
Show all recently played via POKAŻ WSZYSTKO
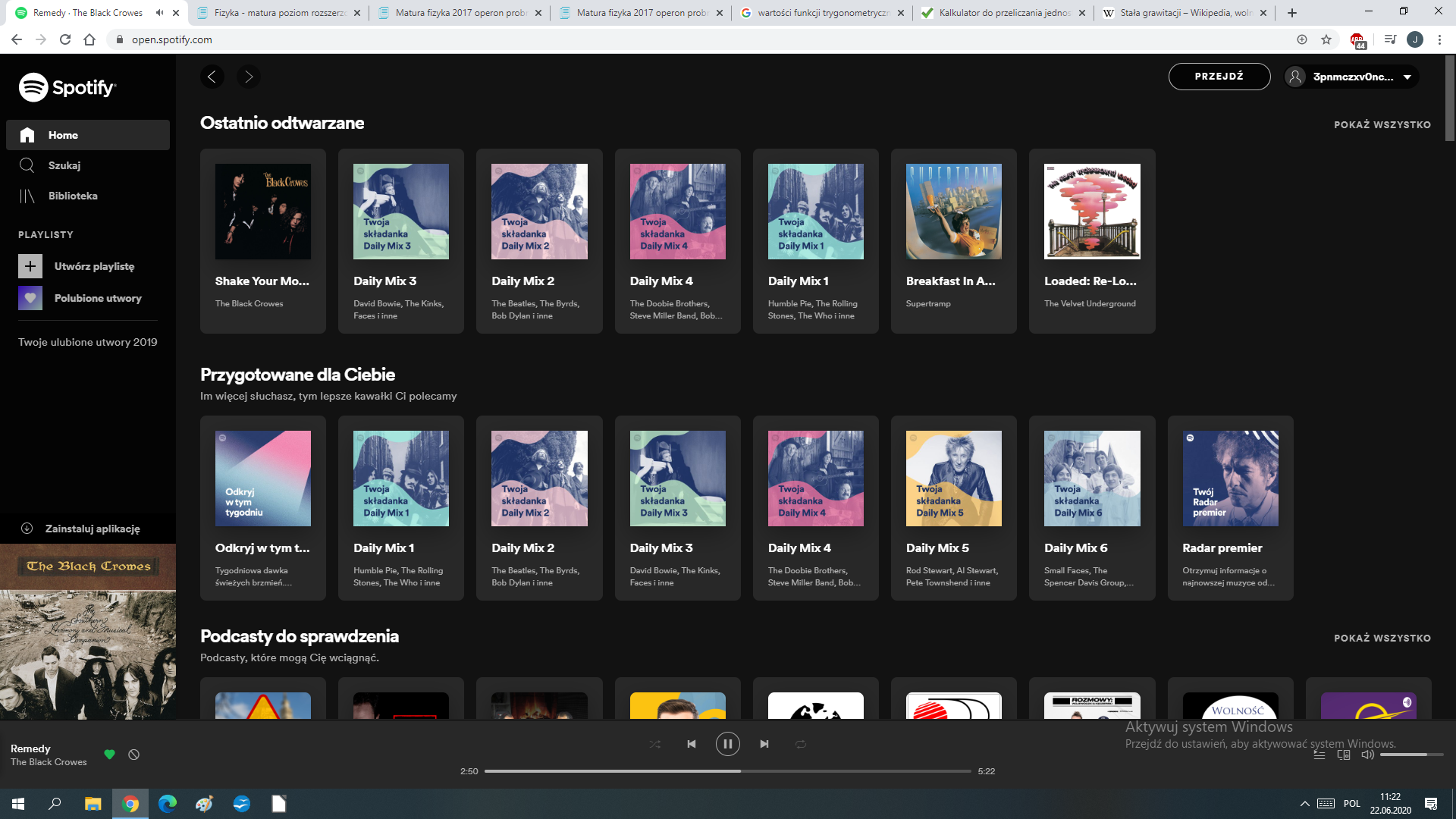tap(1382, 125)
